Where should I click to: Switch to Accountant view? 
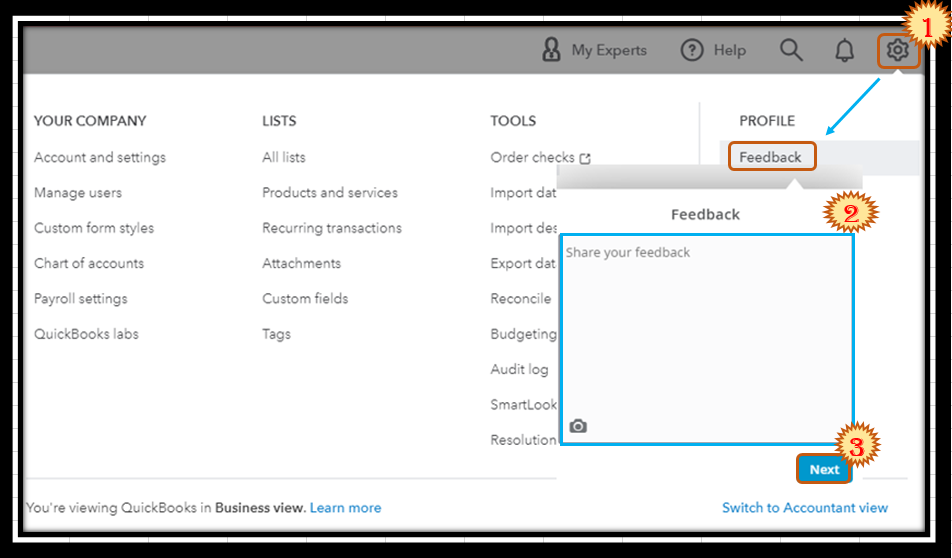click(805, 508)
